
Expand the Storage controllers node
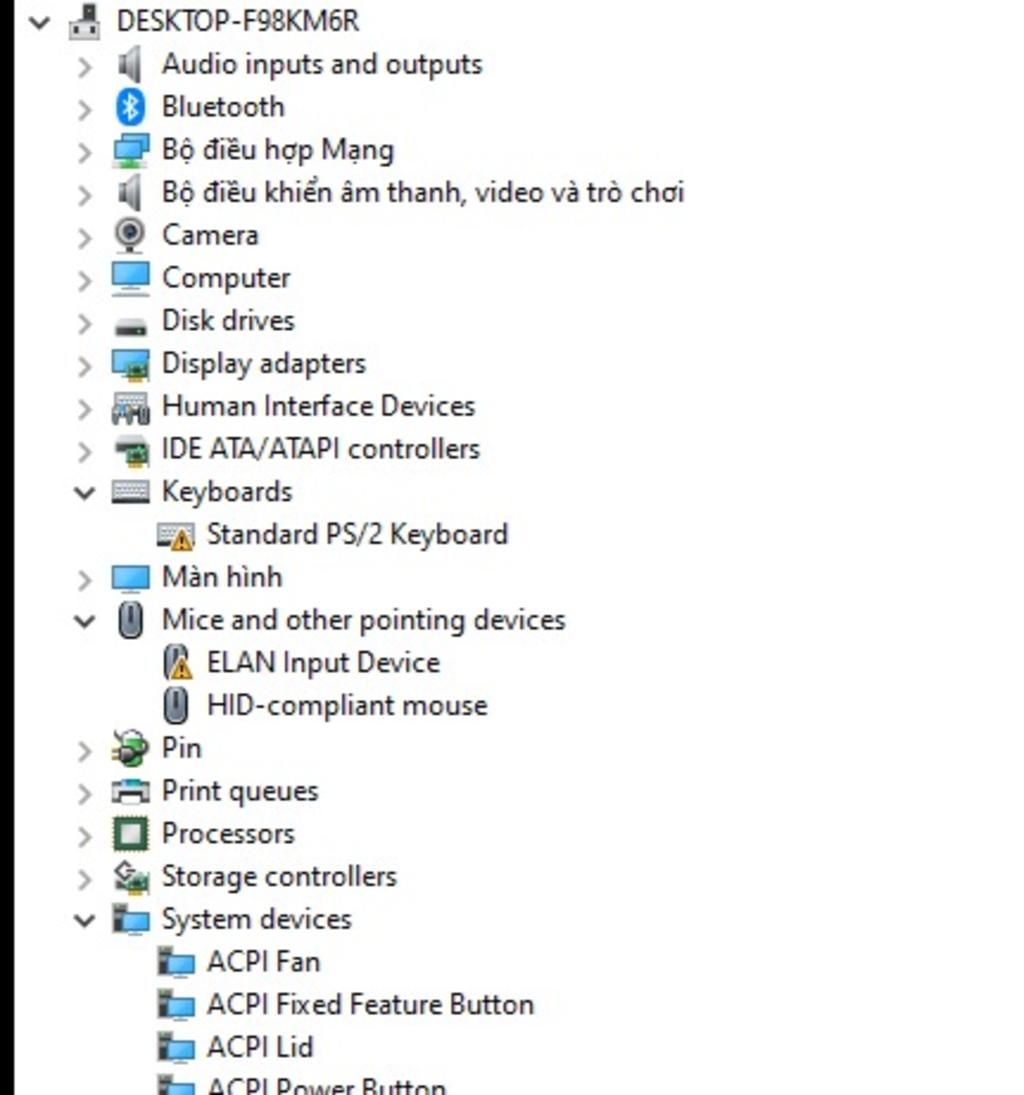click(x=85, y=877)
